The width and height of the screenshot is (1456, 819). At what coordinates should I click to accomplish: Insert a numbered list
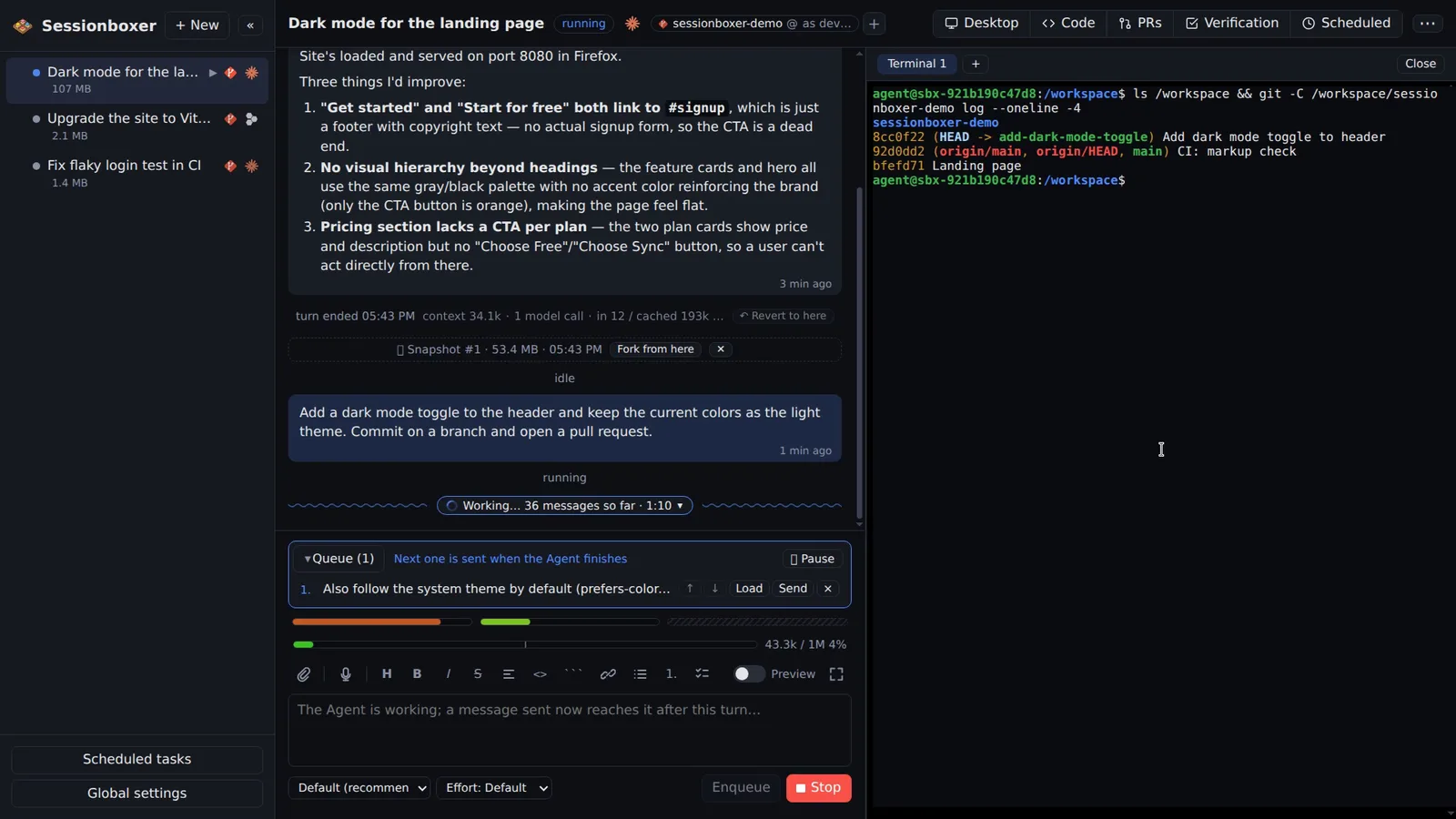tap(671, 674)
